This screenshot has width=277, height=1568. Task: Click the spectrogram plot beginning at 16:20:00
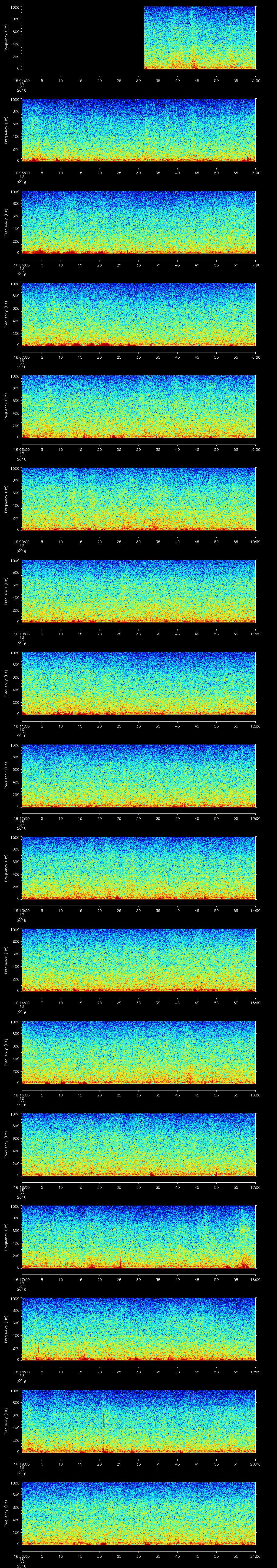(139, 1513)
